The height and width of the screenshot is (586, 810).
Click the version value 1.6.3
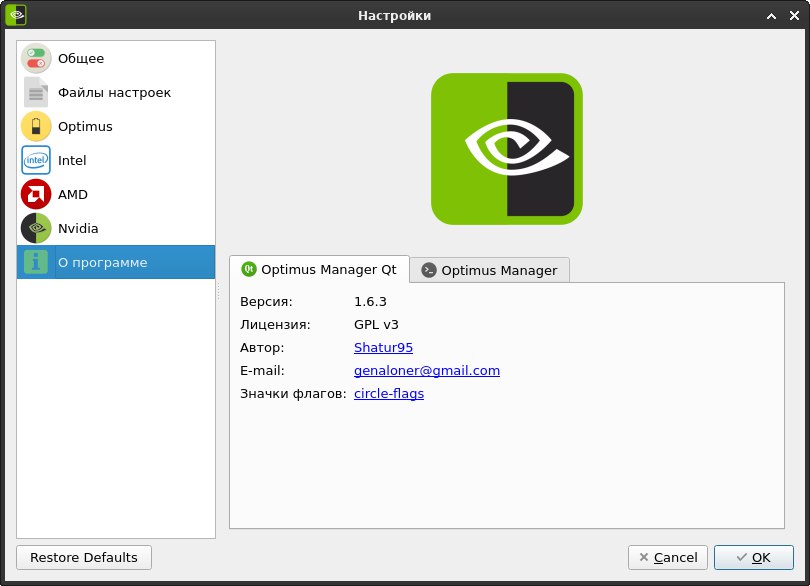click(370, 302)
